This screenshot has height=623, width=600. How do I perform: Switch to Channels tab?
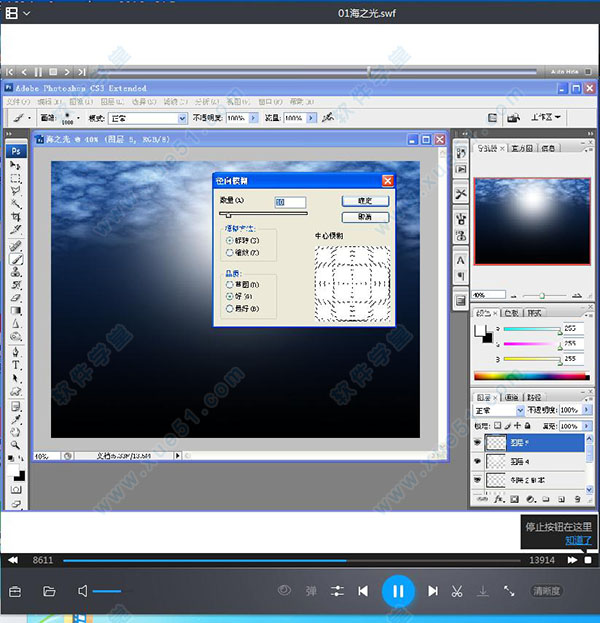(512, 397)
